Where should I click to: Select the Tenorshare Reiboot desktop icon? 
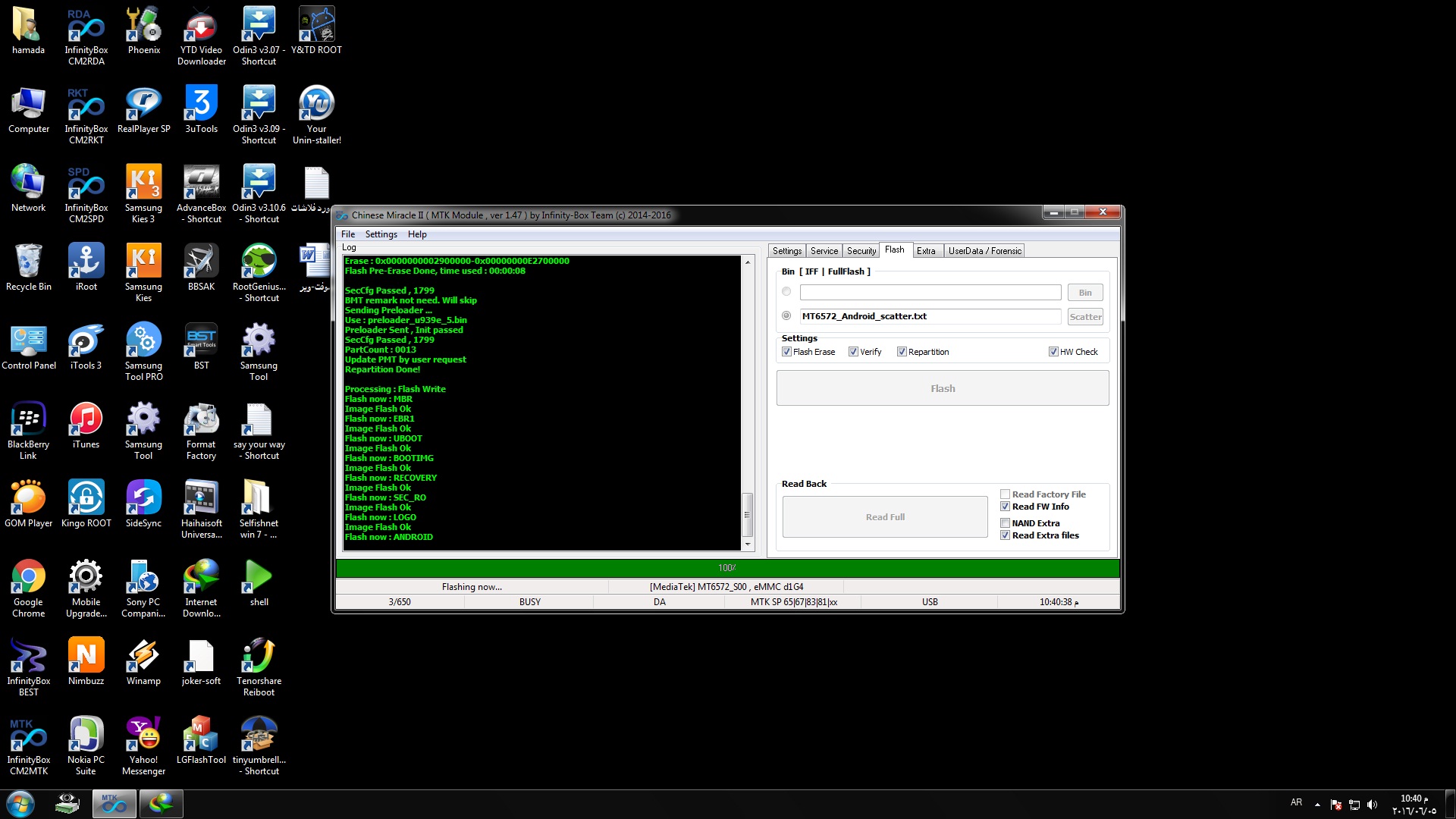(x=259, y=667)
